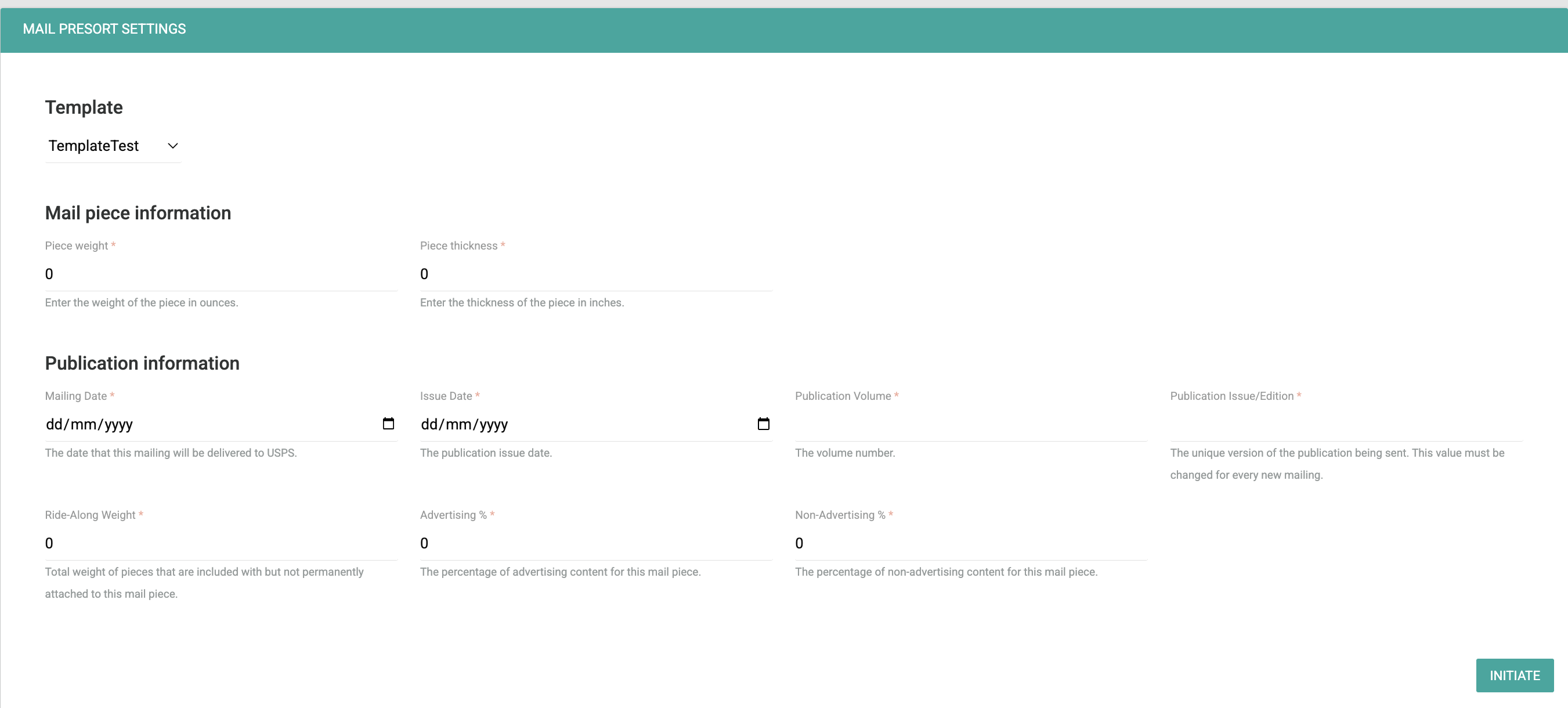The image size is (1568, 708).
Task: Click the Publication information heading
Action: coord(142,363)
